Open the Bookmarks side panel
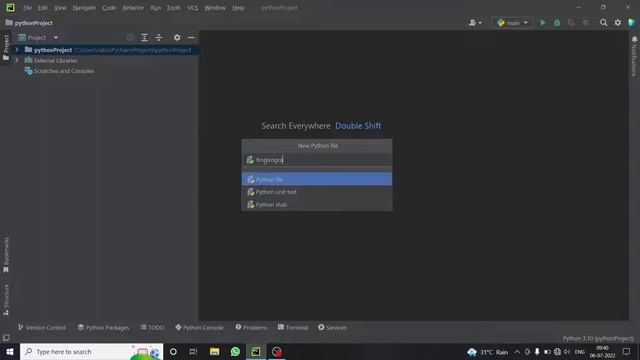This screenshot has height=360, width=640. [x=6, y=255]
